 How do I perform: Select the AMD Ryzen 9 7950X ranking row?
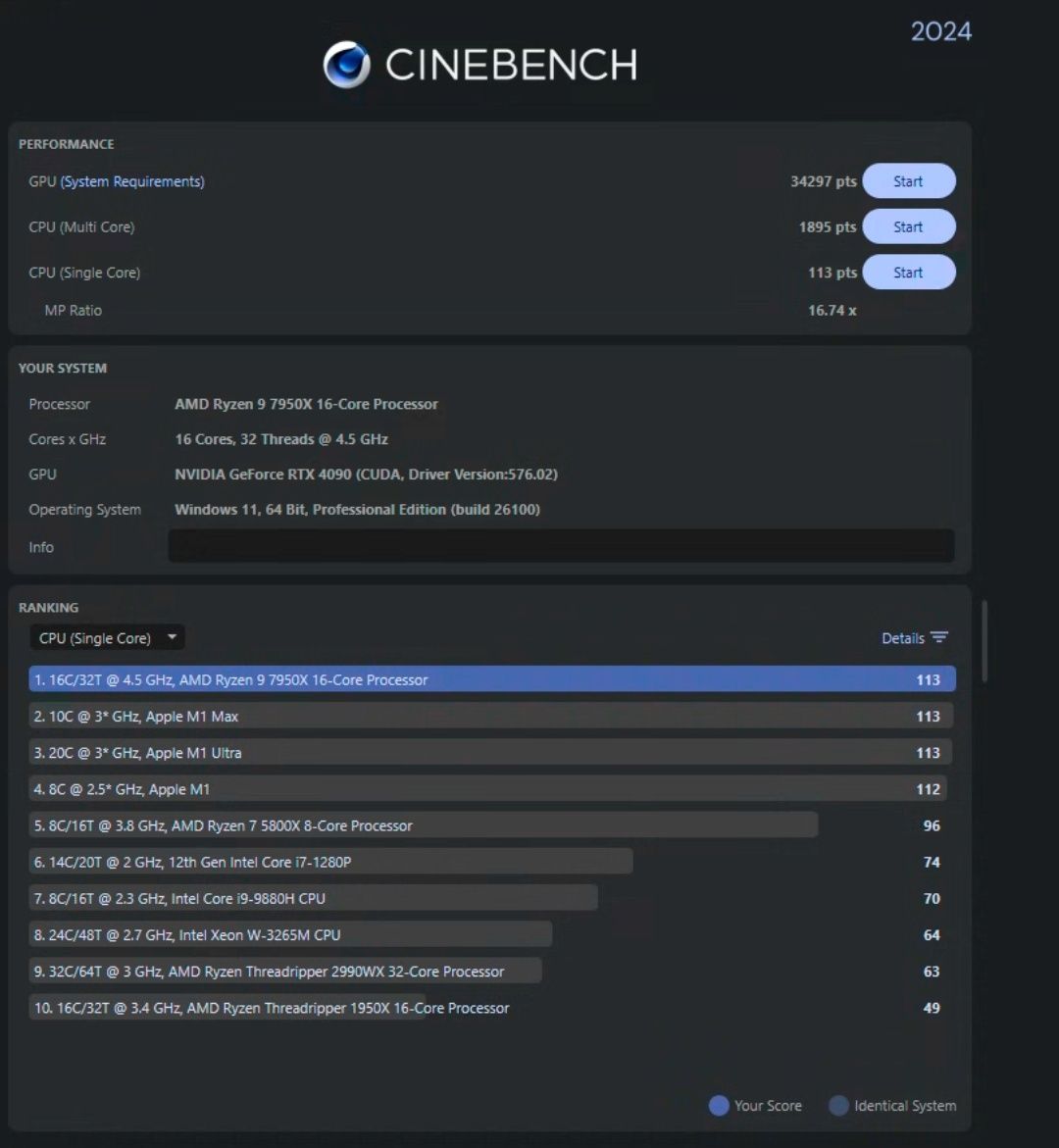[x=492, y=679]
